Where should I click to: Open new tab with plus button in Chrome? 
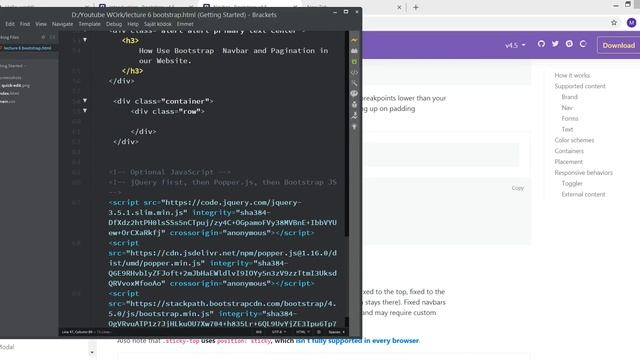pyautogui.click(x=416, y=7)
